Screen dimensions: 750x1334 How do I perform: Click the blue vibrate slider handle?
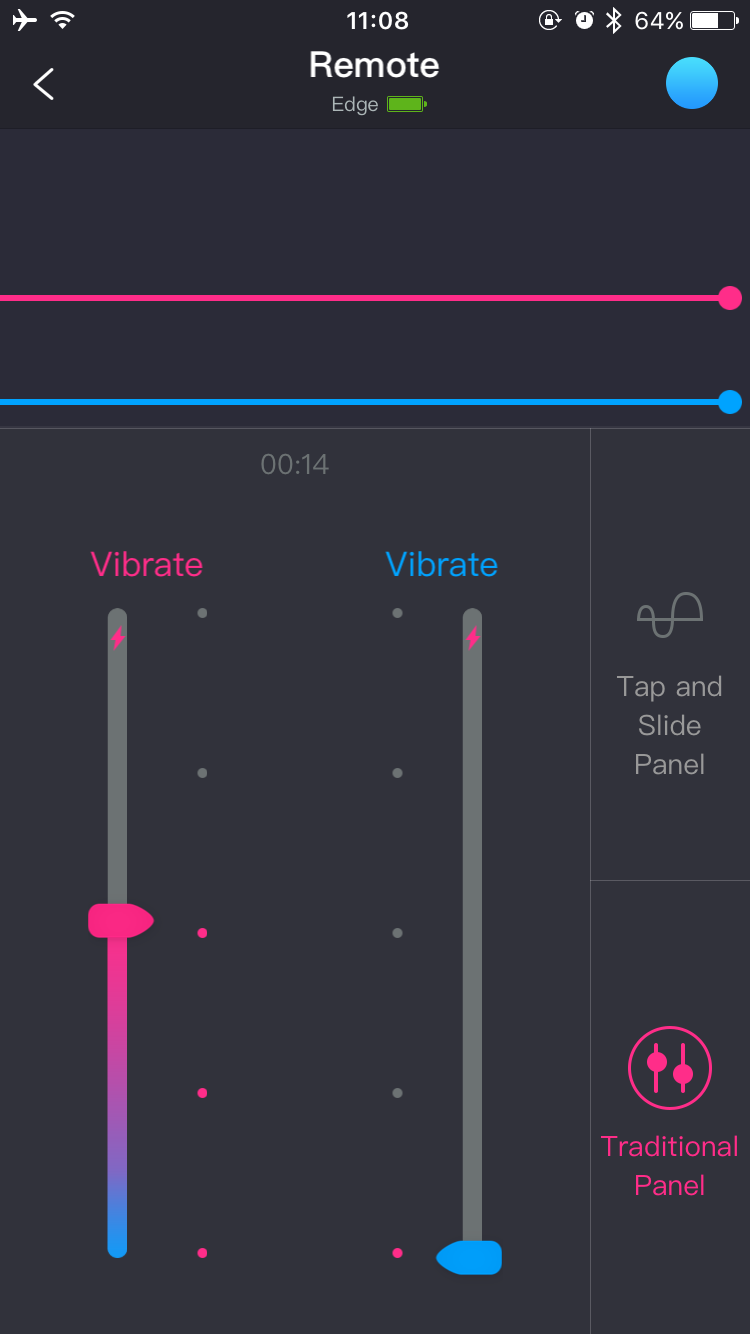click(x=470, y=1257)
